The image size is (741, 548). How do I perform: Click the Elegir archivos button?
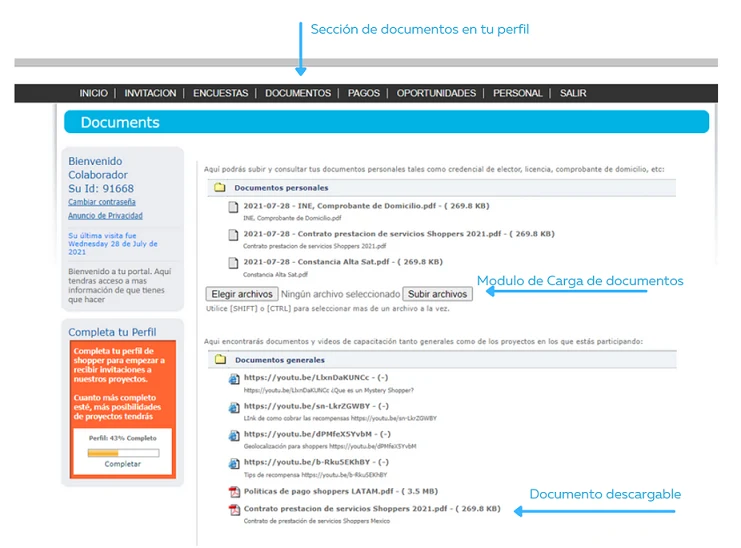(x=242, y=294)
